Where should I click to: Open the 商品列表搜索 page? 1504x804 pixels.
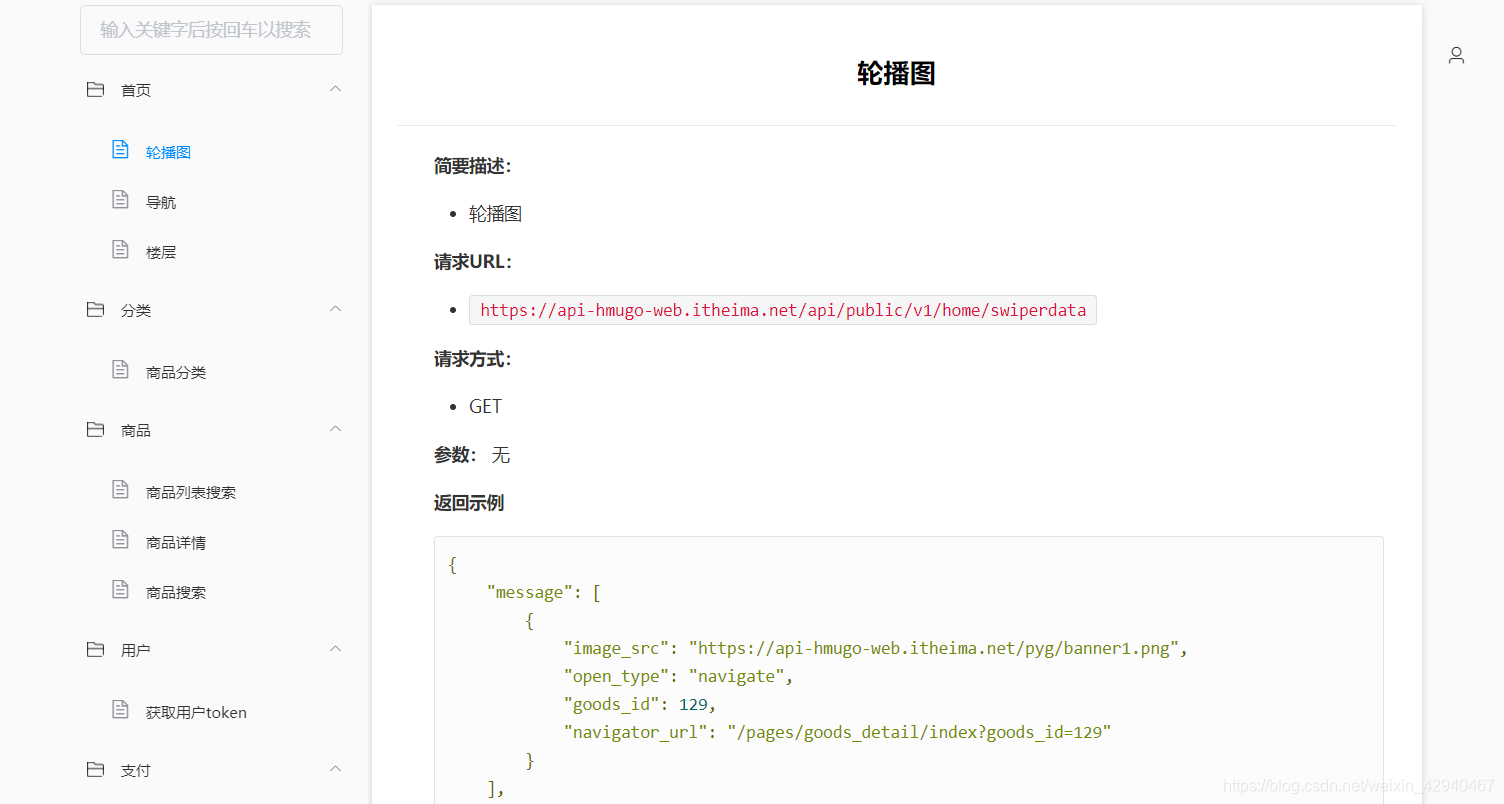(191, 492)
